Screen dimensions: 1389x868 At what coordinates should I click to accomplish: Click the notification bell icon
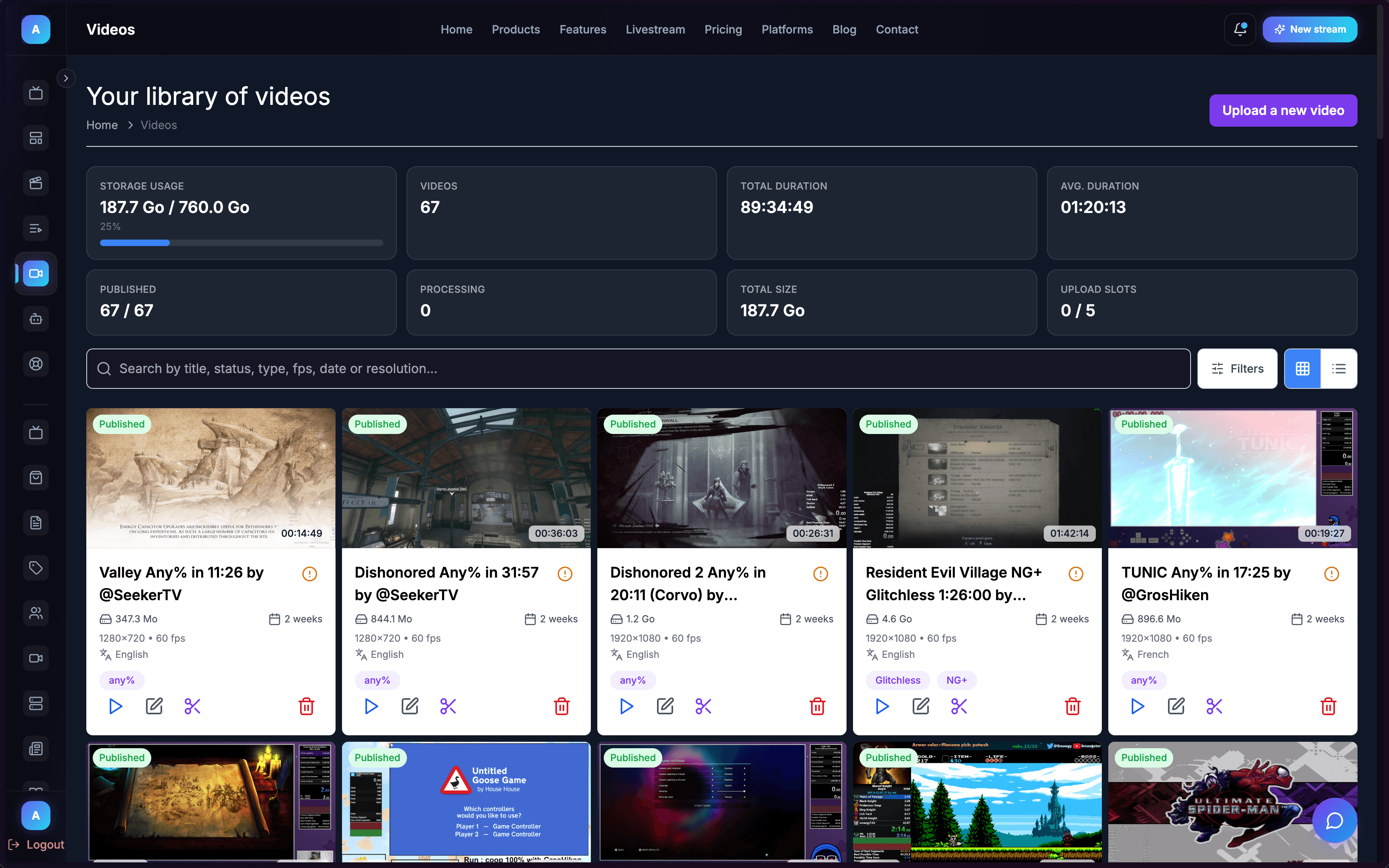point(1240,29)
